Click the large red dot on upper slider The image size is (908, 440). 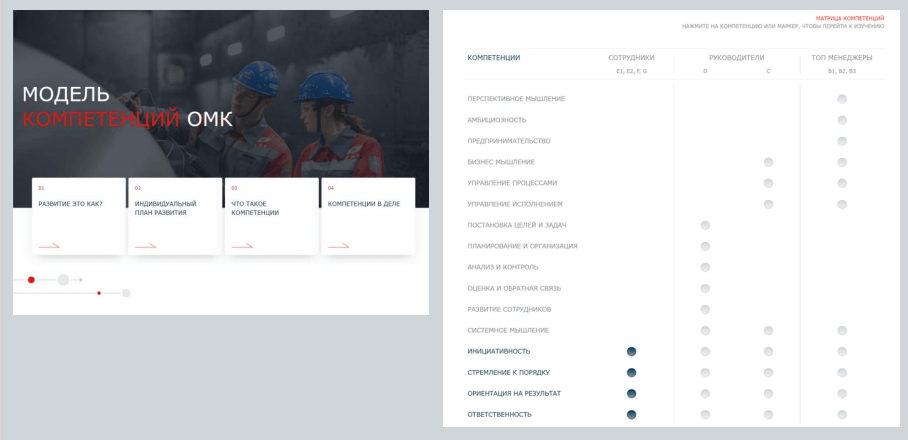point(31,280)
